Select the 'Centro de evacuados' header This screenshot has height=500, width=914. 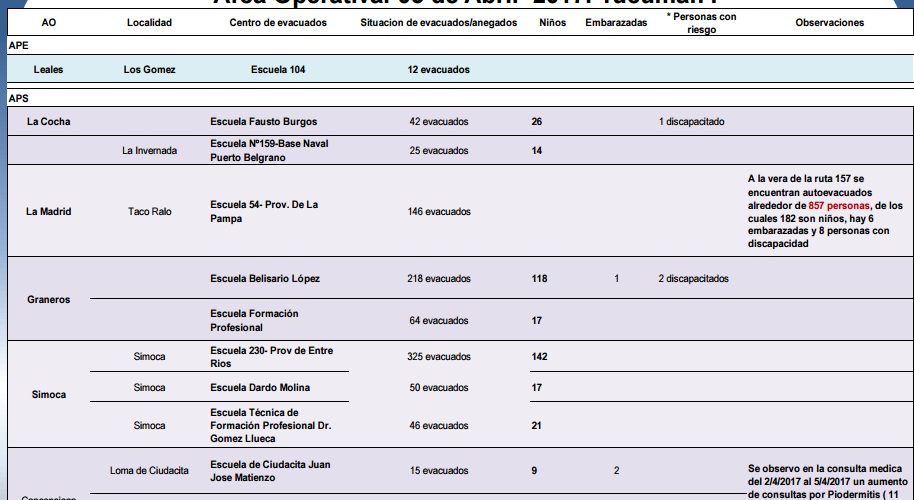pos(278,23)
